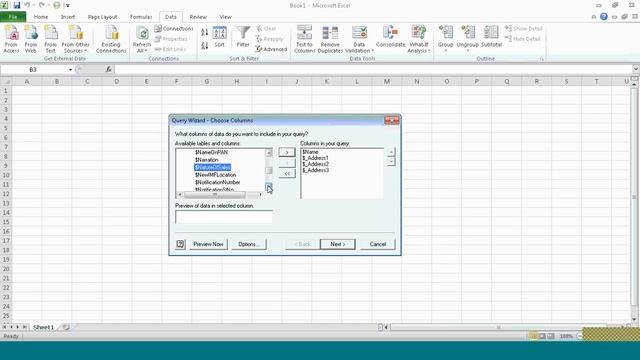This screenshot has width=640, height=360.
Task: Minimize the ribbon with caret icon
Action: click(594, 17)
